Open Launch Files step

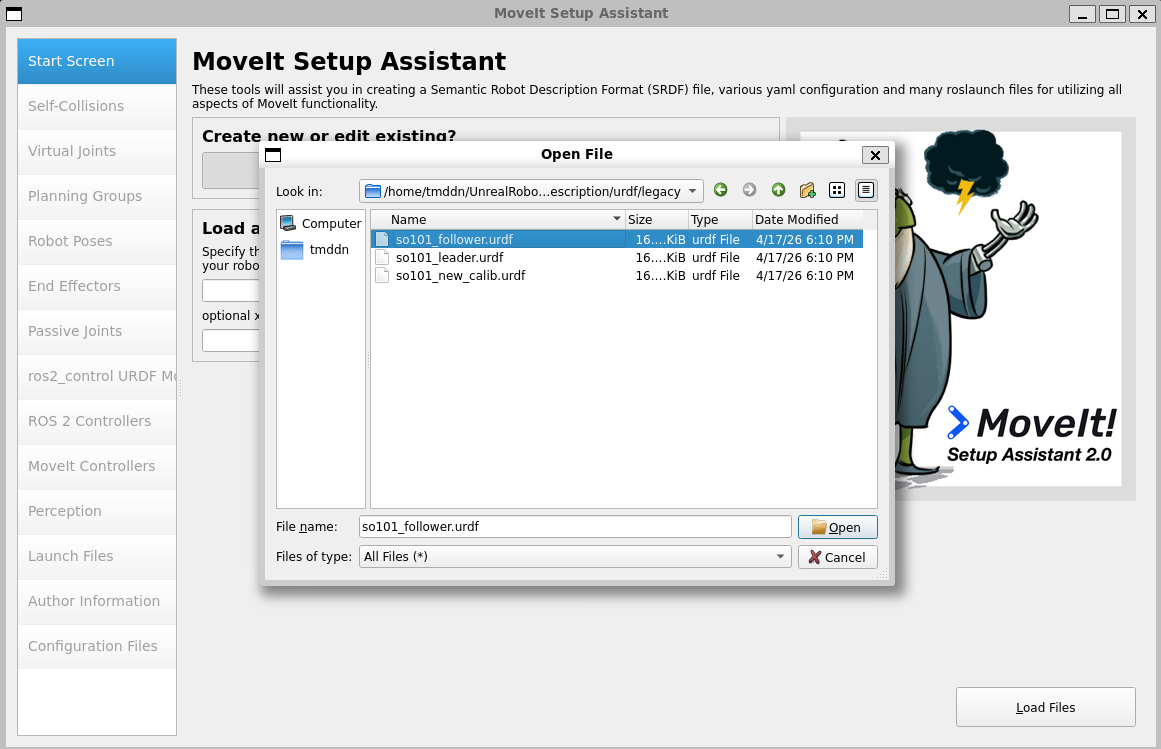point(97,556)
